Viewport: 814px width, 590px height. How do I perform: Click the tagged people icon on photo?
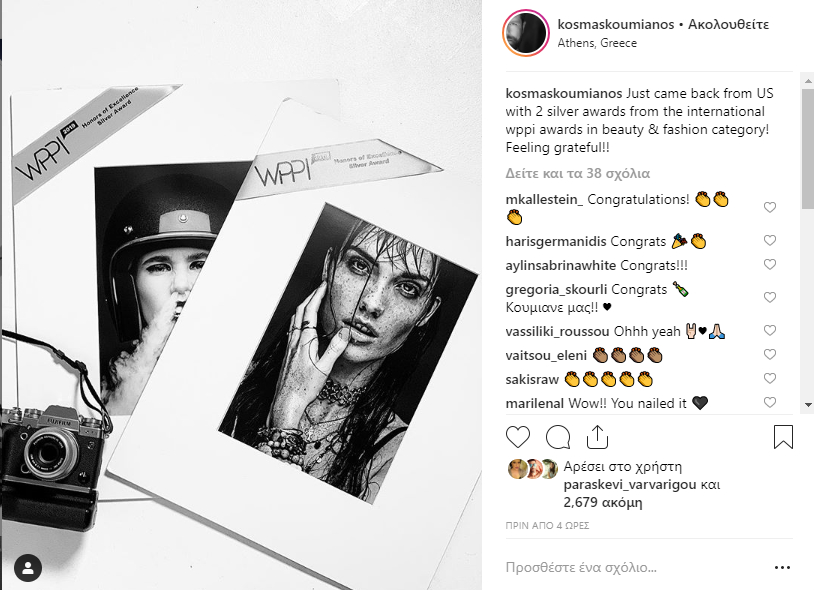(x=28, y=569)
